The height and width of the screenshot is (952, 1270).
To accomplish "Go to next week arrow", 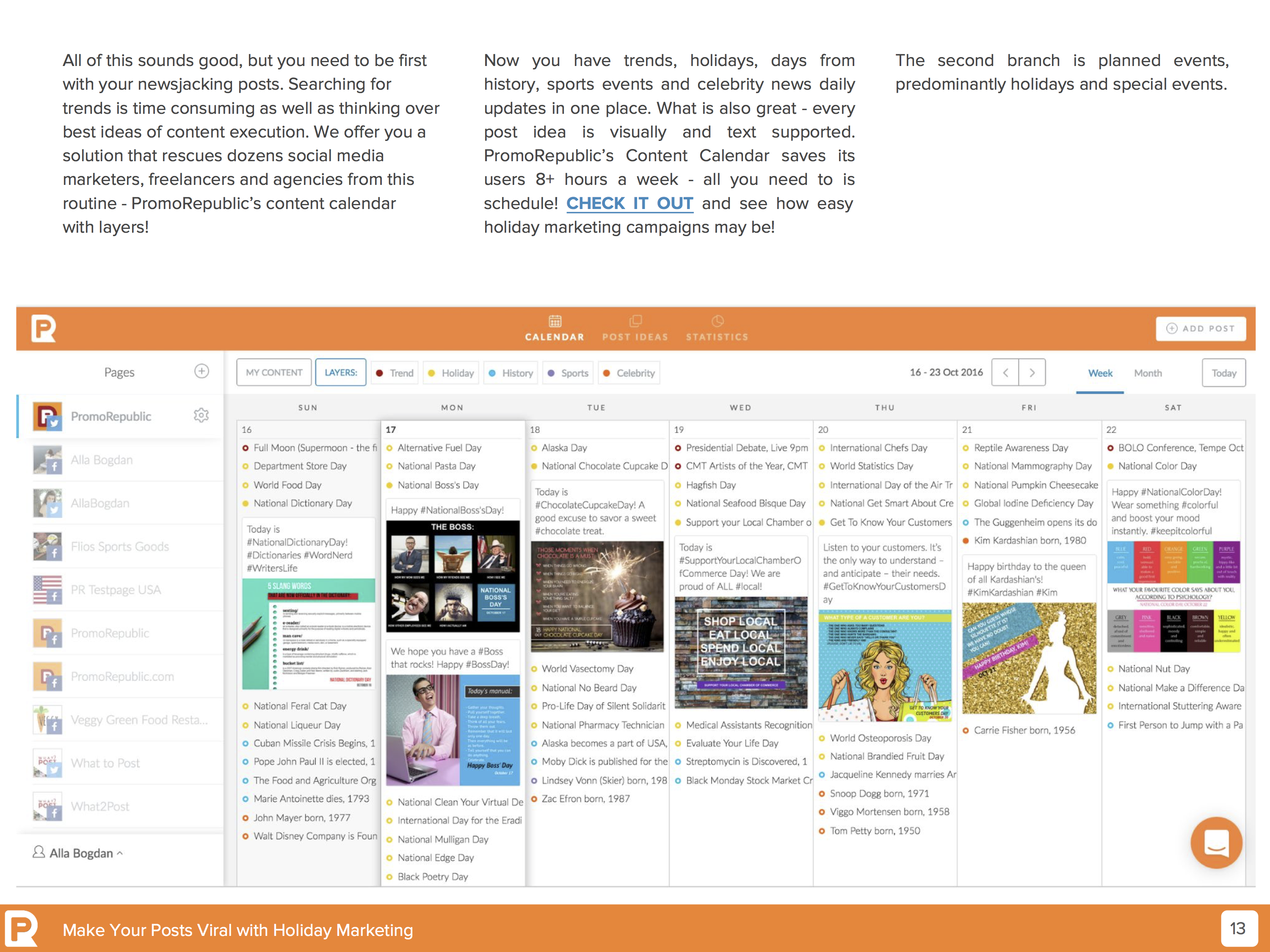I will coord(1032,373).
